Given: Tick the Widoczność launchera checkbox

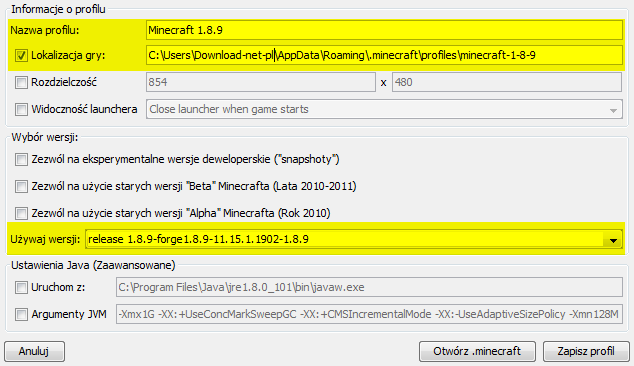Looking at the screenshot, I should pyautogui.click(x=21, y=109).
